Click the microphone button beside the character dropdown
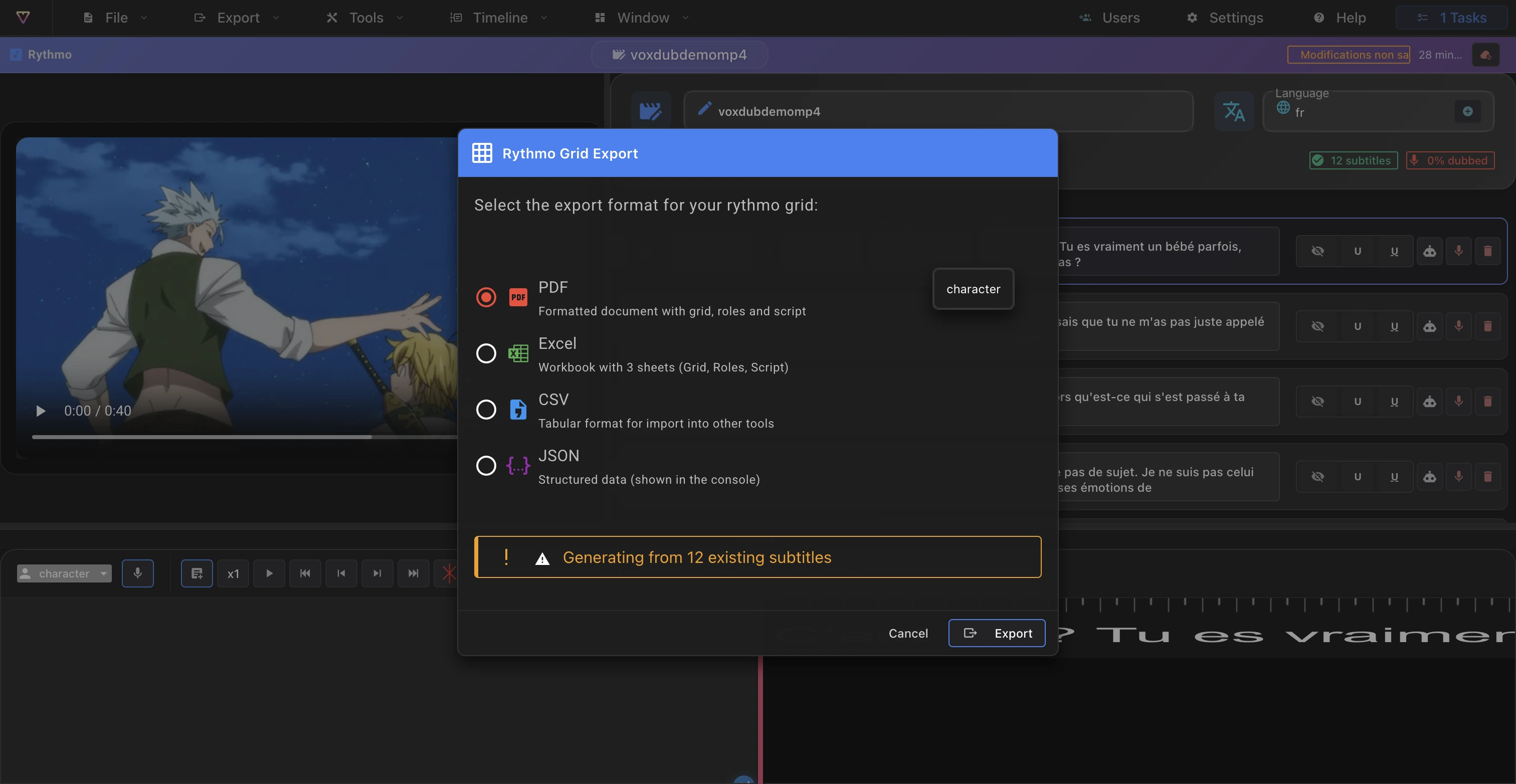1516x784 pixels. click(138, 573)
